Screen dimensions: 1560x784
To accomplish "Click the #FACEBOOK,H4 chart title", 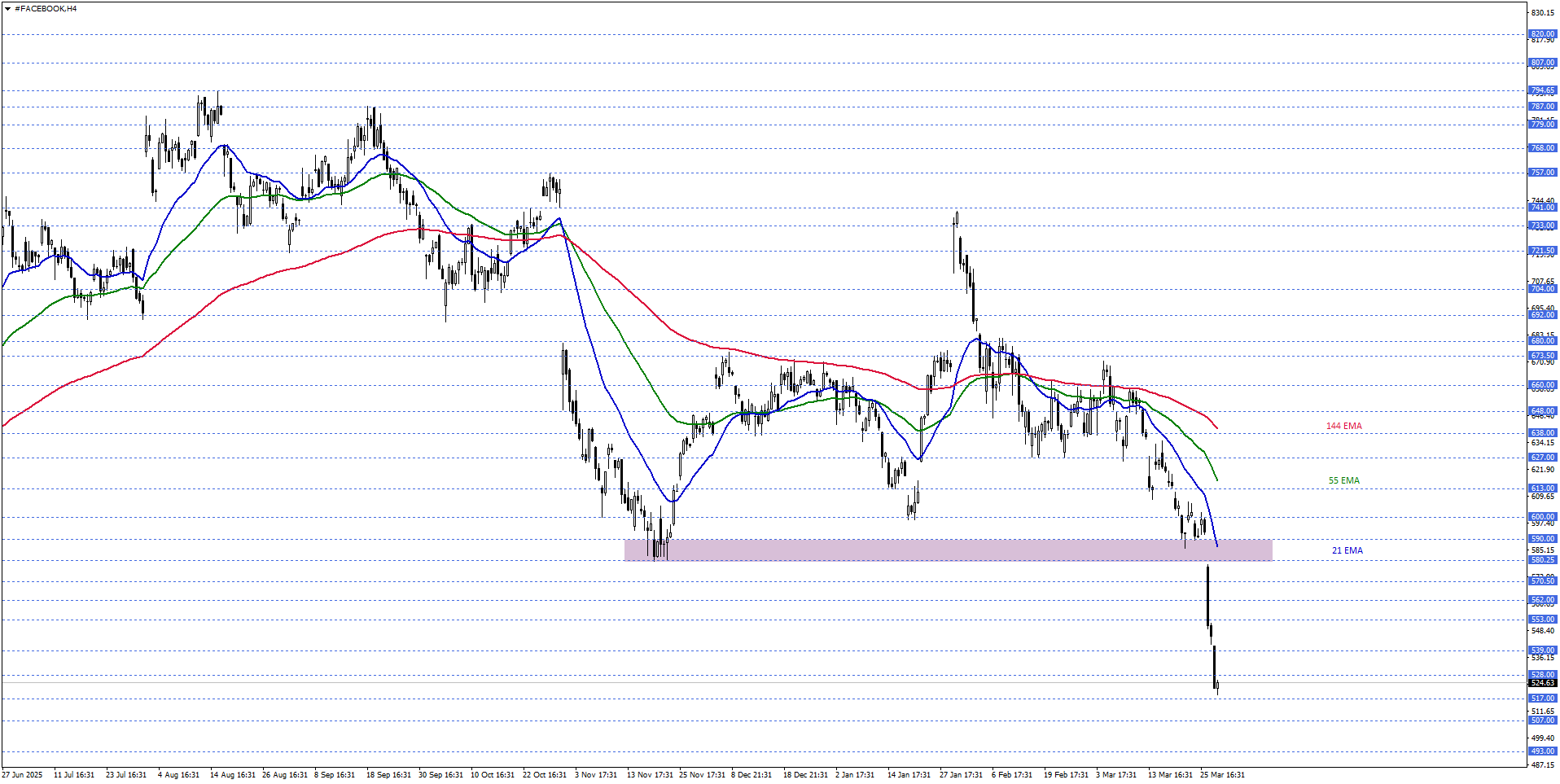I will (46, 9).
